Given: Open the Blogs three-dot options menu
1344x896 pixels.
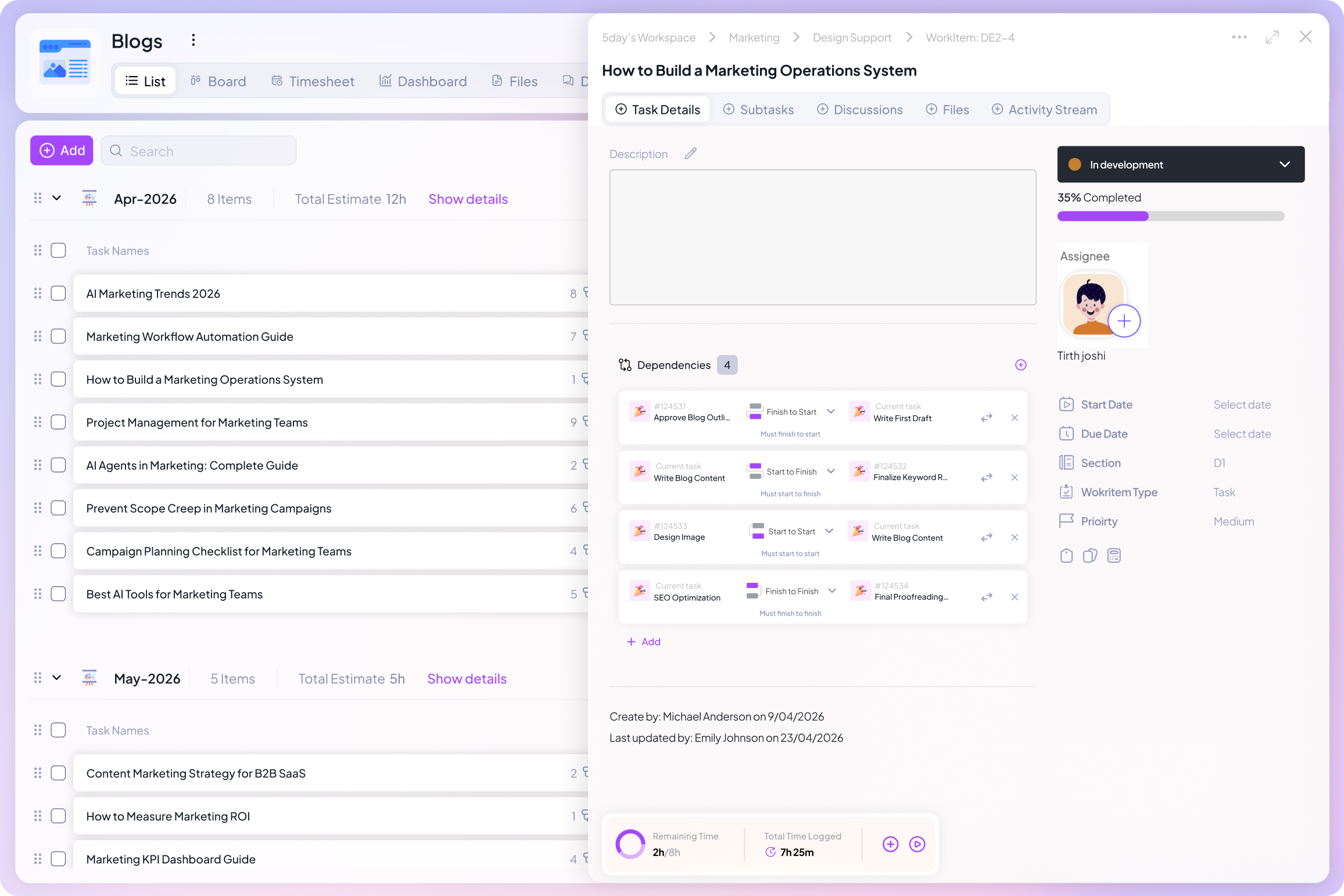Looking at the screenshot, I should coord(193,40).
